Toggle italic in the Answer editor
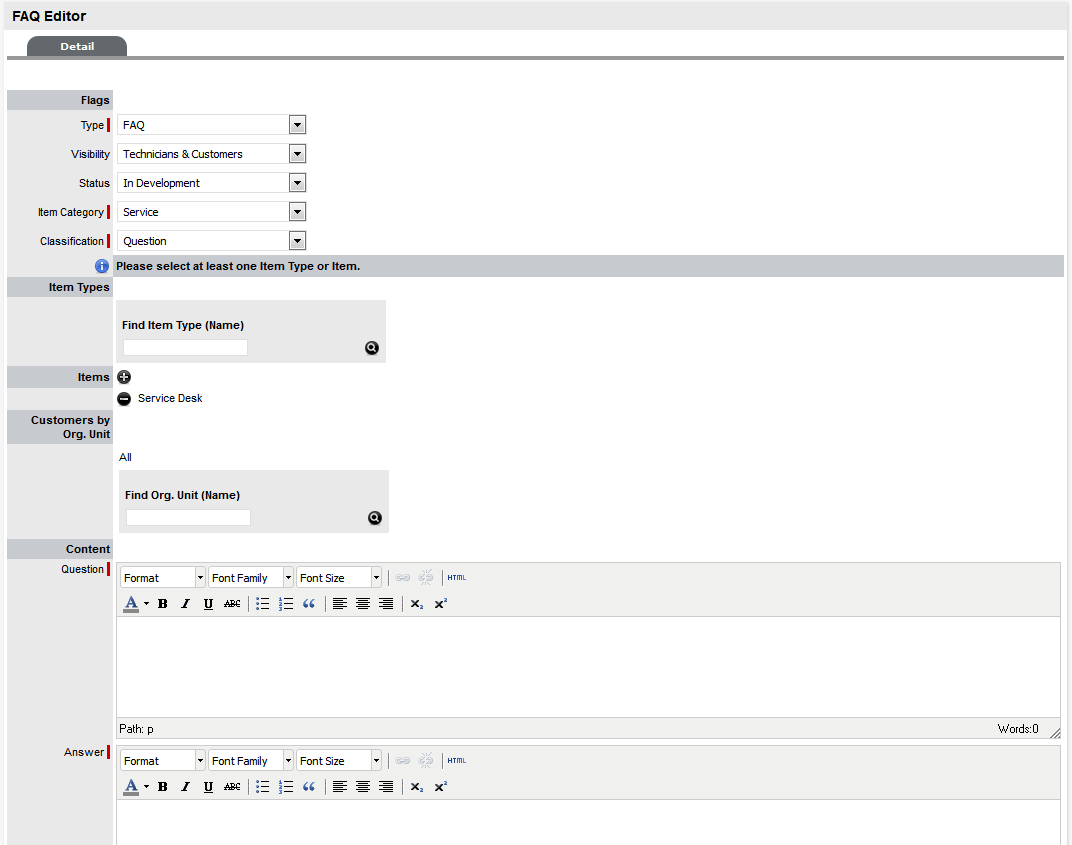Screen dimensions: 1072x845 coord(185,787)
